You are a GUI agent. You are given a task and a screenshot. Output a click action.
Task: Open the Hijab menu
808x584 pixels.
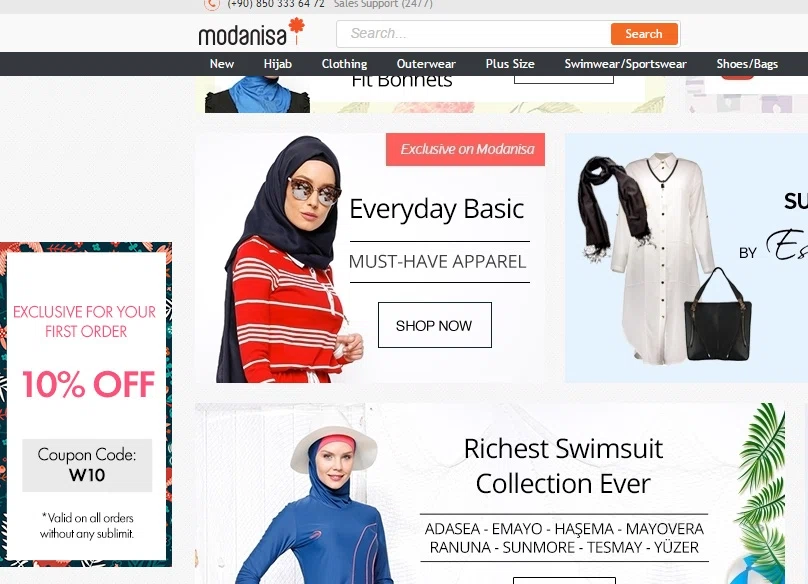(277, 64)
